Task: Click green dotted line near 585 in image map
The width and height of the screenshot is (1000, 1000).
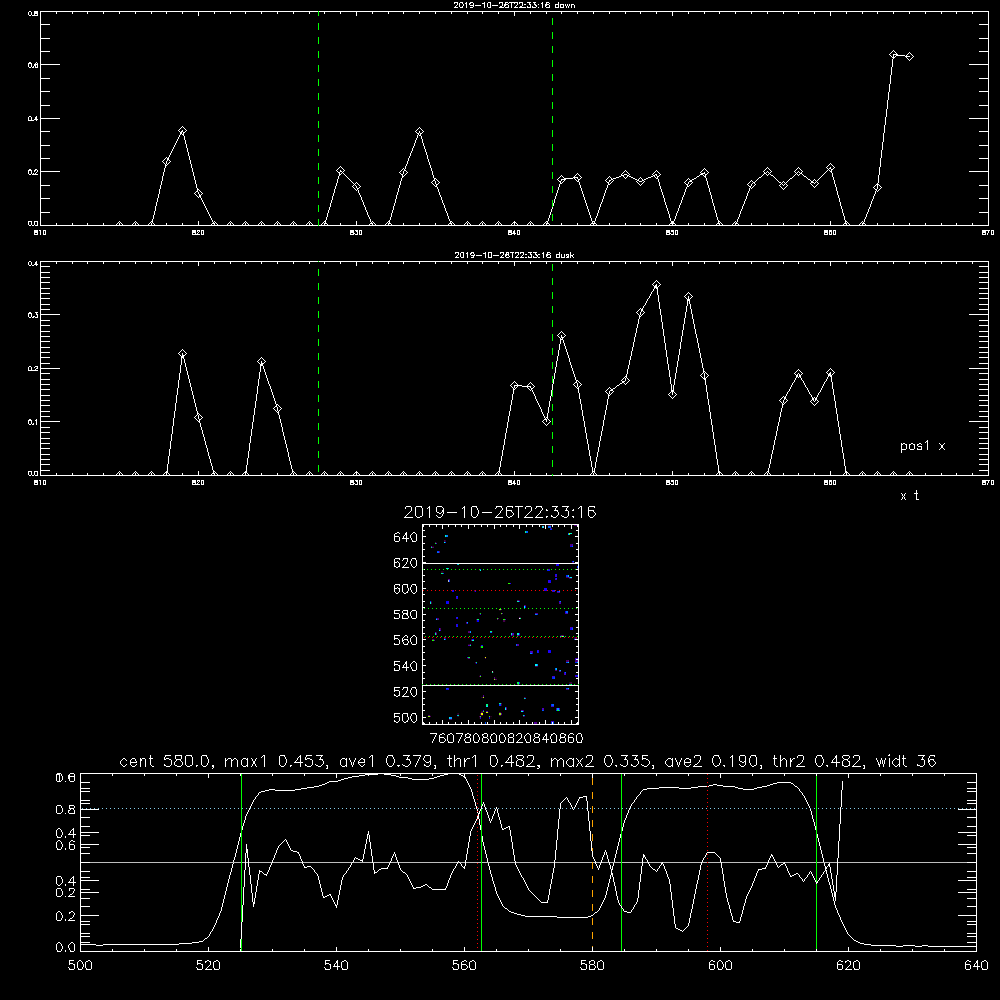Action: point(501,608)
